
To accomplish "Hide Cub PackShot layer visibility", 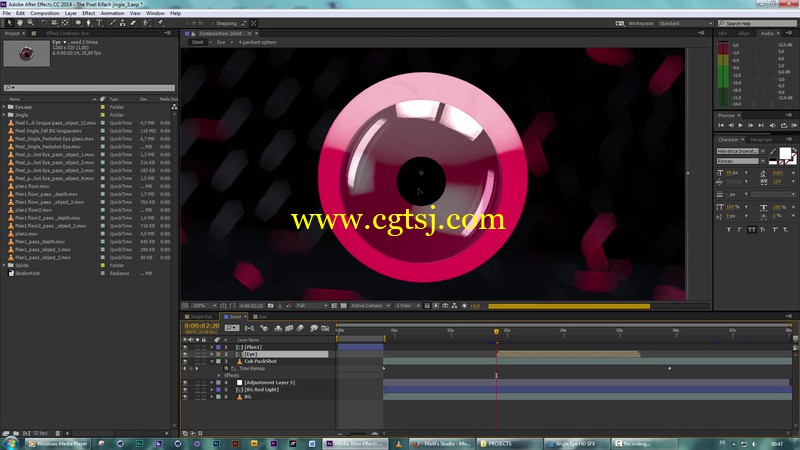I will [x=185, y=361].
